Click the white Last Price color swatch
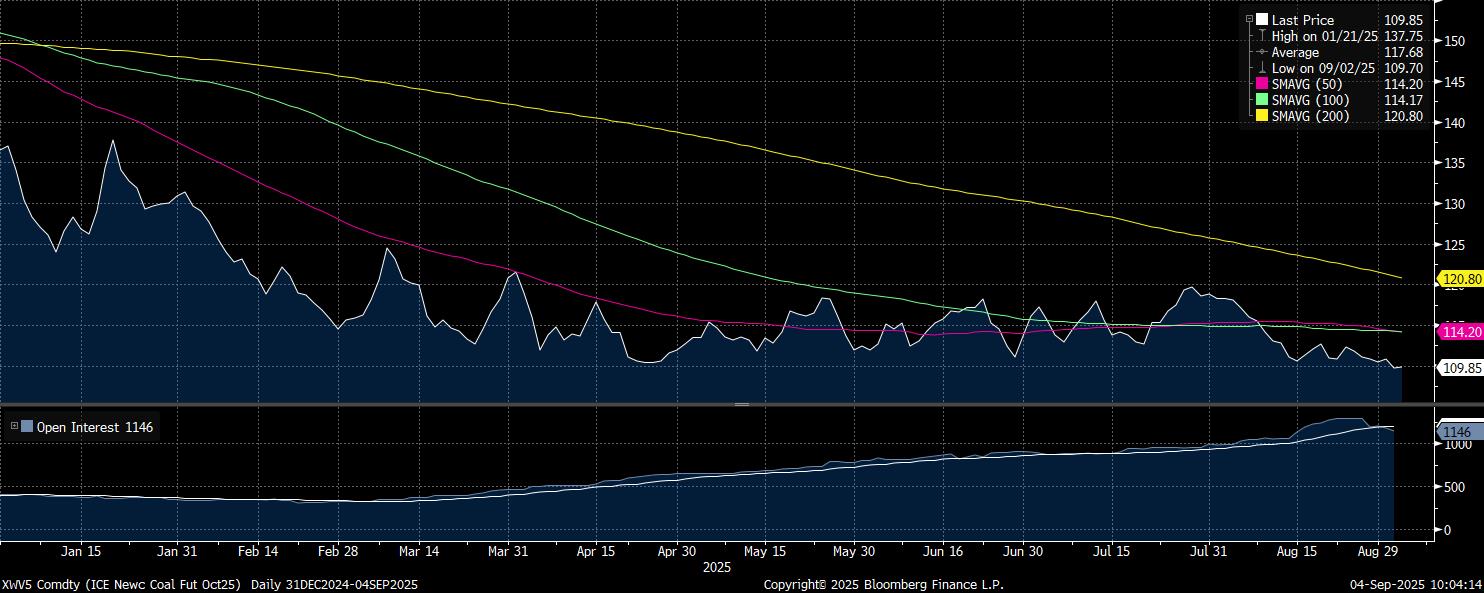The image size is (1484, 593). 1262,20
